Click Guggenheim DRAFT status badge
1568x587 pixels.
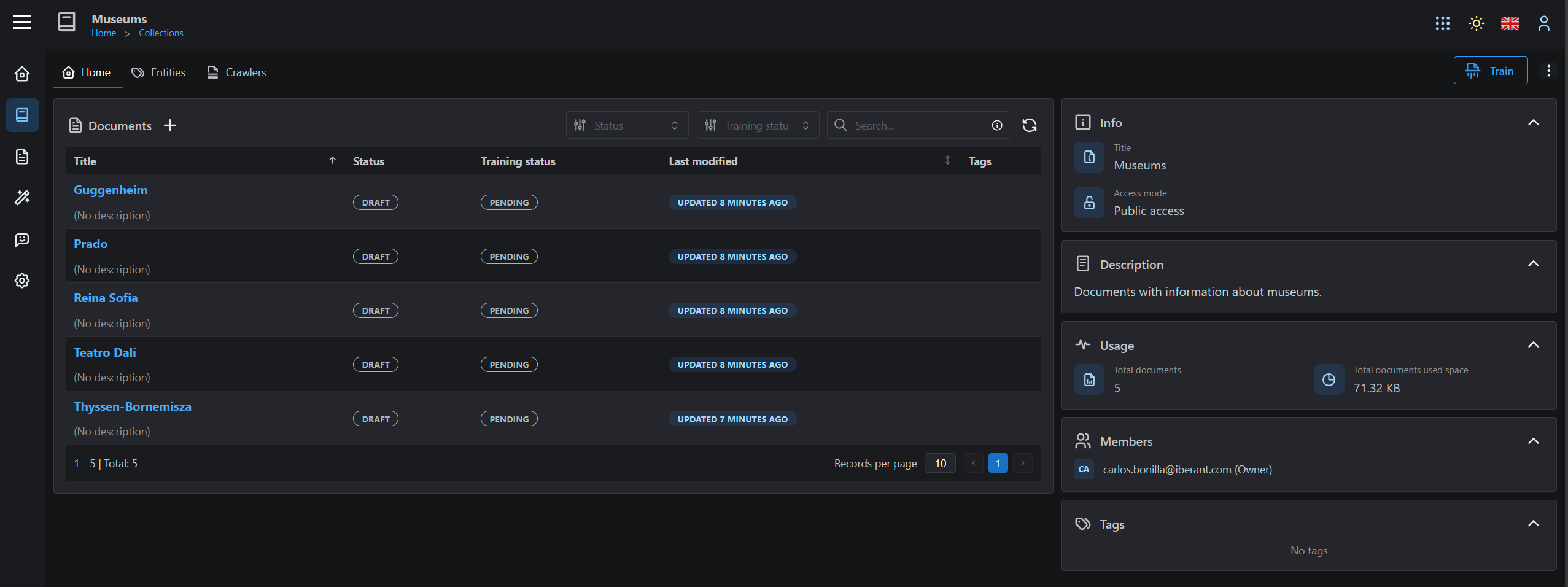[376, 203]
